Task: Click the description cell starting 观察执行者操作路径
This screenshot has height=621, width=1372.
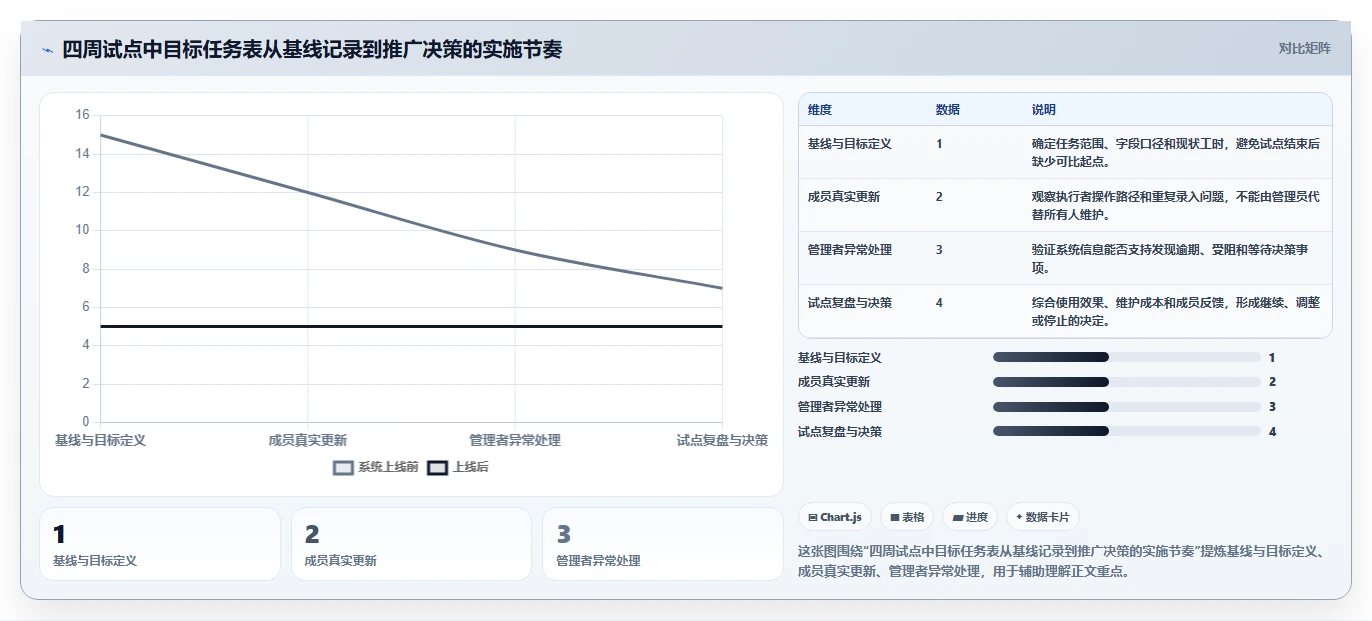Action: [1176, 205]
